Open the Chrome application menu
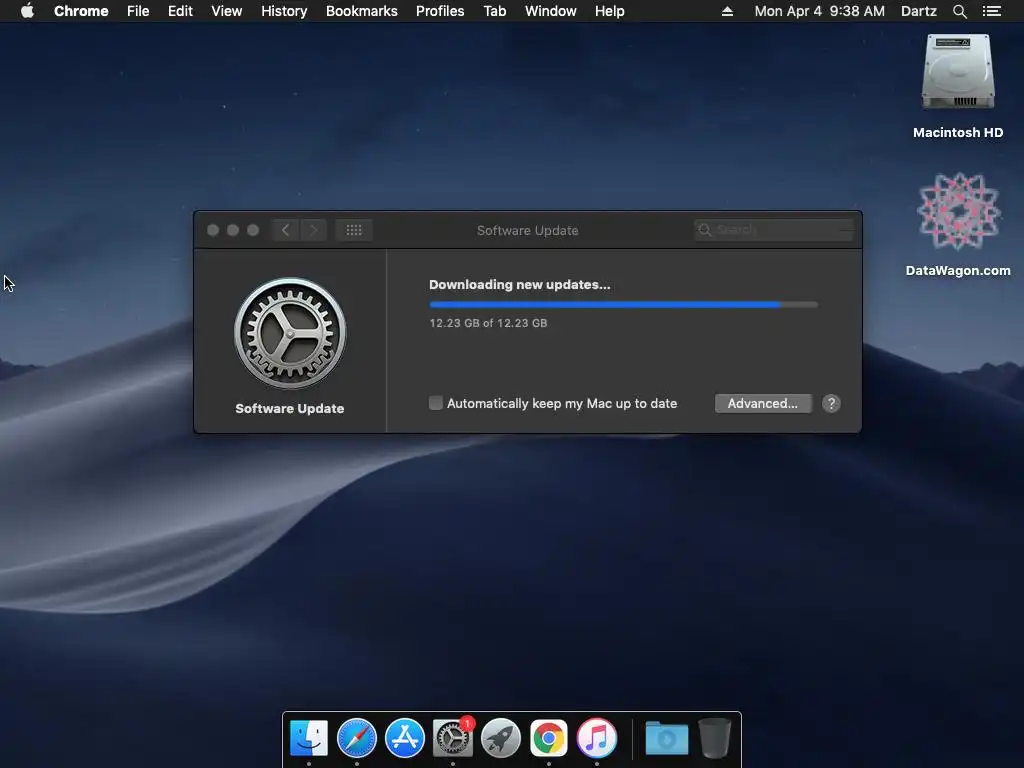Screen dimensions: 1024x768 (x=81, y=11)
